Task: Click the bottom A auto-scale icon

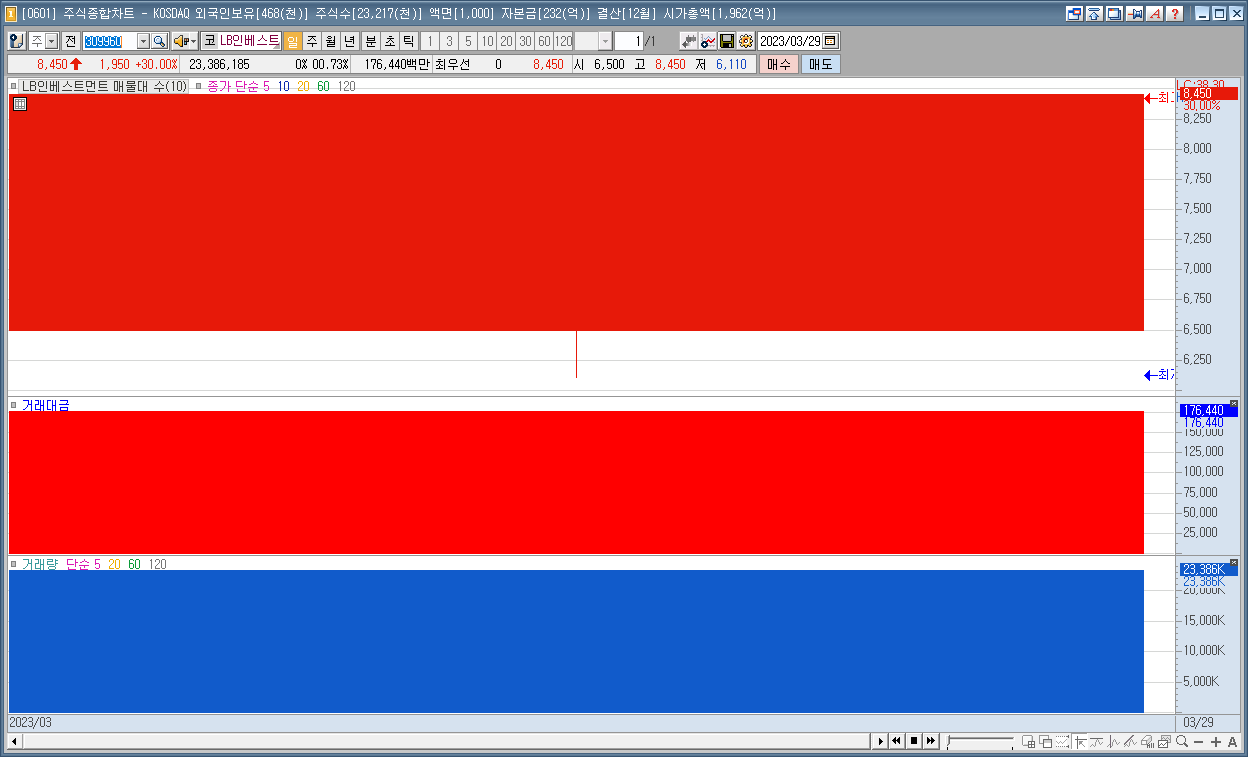Action: pyautogui.click(x=1232, y=741)
